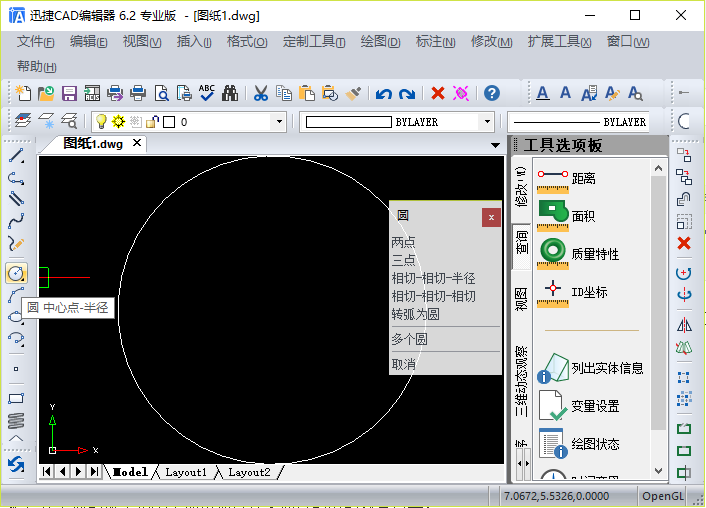Click the variable settings (变量设置) tool
706x508 pixels.
(x=578, y=406)
